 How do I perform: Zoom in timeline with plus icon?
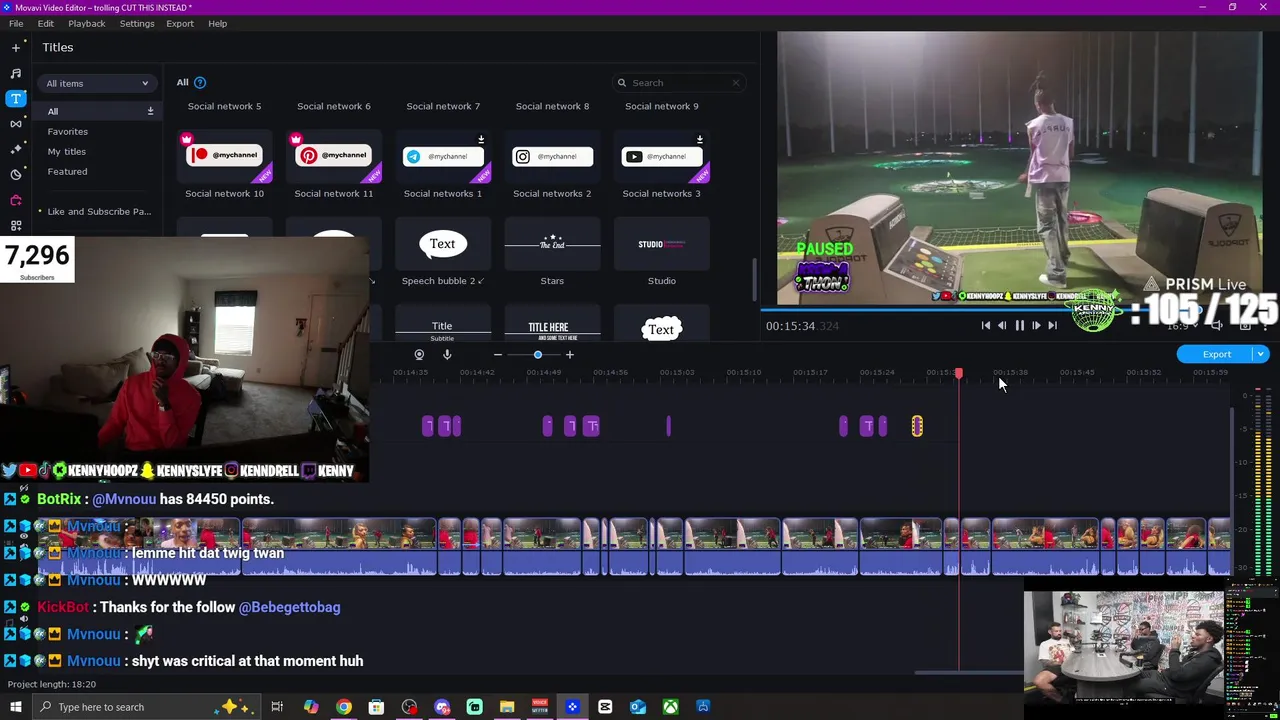pyautogui.click(x=570, y=355)
